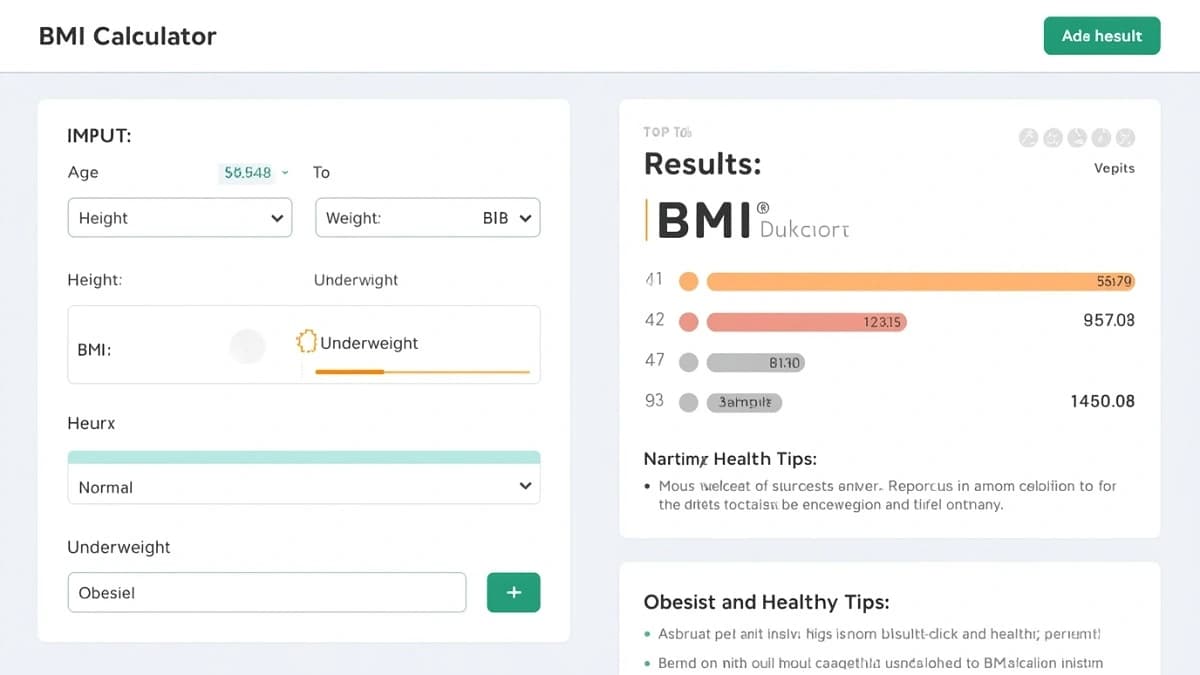Screen dimensions: 1200x675
Task: Click the Vepits link in the Results panel
Action: 1114,168
